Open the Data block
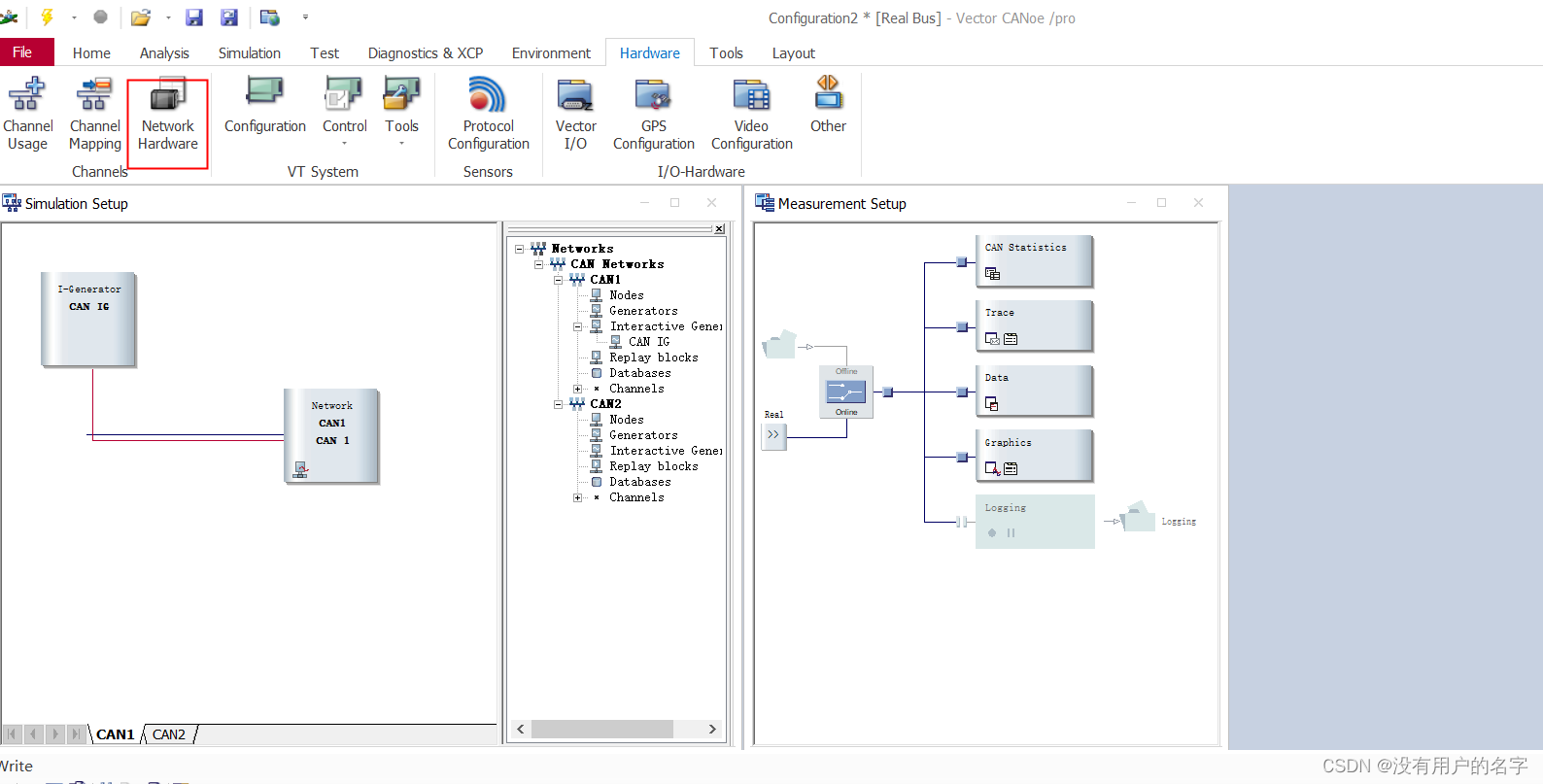1543x784 pixels. pos(1034,391)
